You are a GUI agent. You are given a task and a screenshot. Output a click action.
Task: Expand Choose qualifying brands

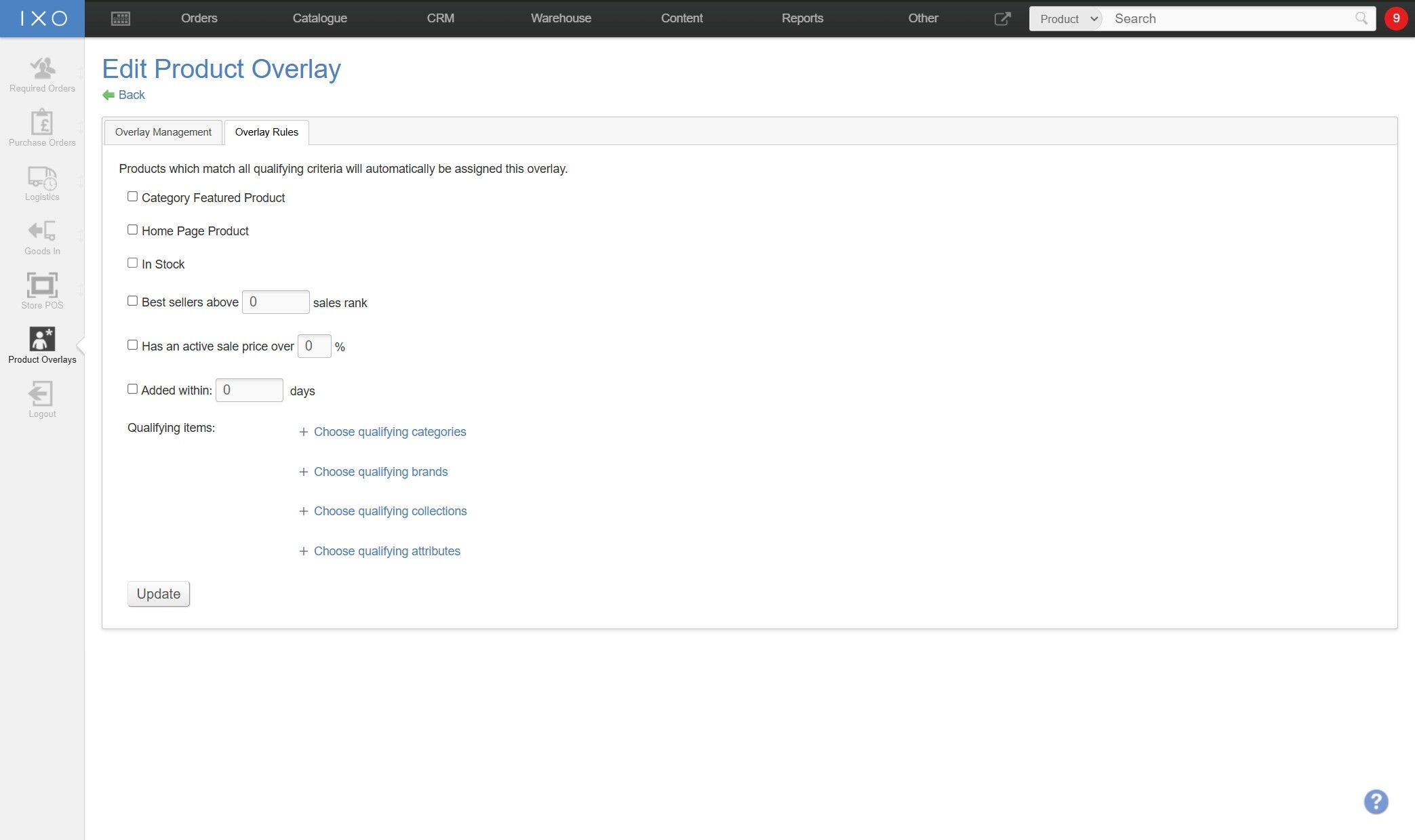(380, 472)
